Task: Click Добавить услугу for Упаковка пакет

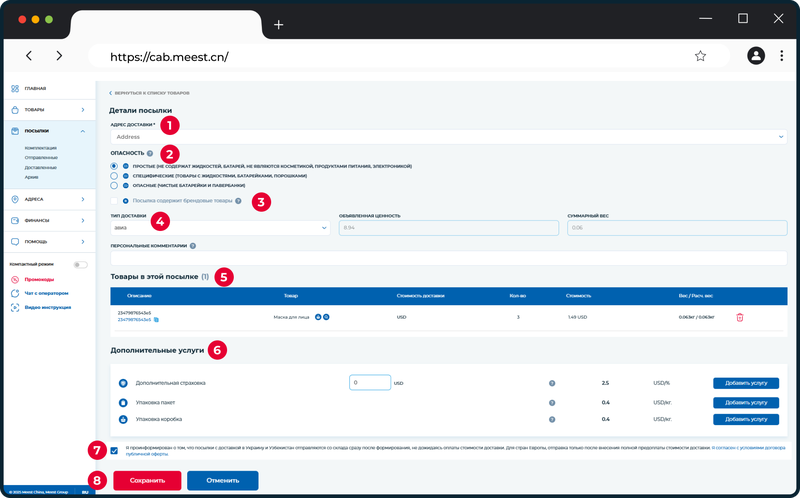Action: [x=746, y=403]
